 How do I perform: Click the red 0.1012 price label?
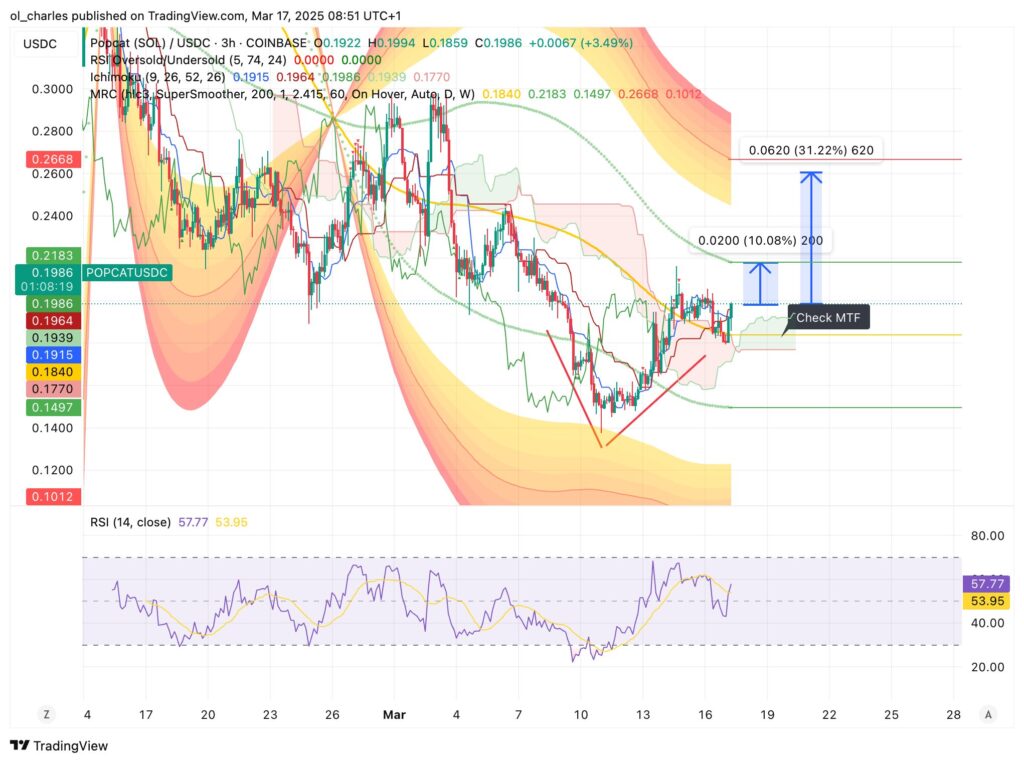tap(53, 496)
